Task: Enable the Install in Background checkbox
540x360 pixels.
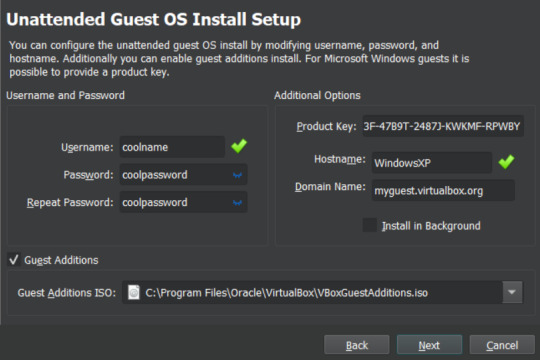Action: point(370,225)
